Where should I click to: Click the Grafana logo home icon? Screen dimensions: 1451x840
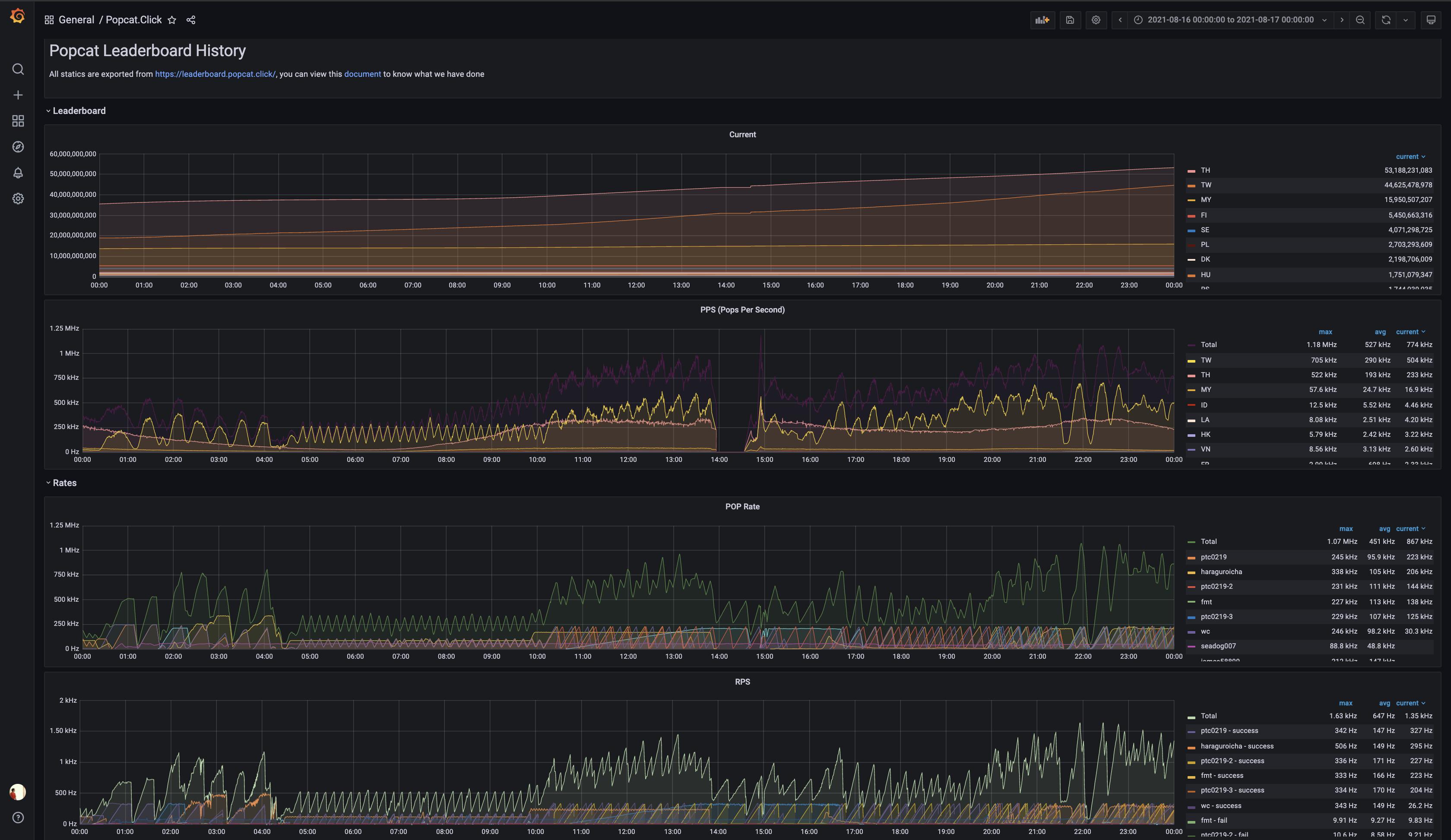coord(18,16)
